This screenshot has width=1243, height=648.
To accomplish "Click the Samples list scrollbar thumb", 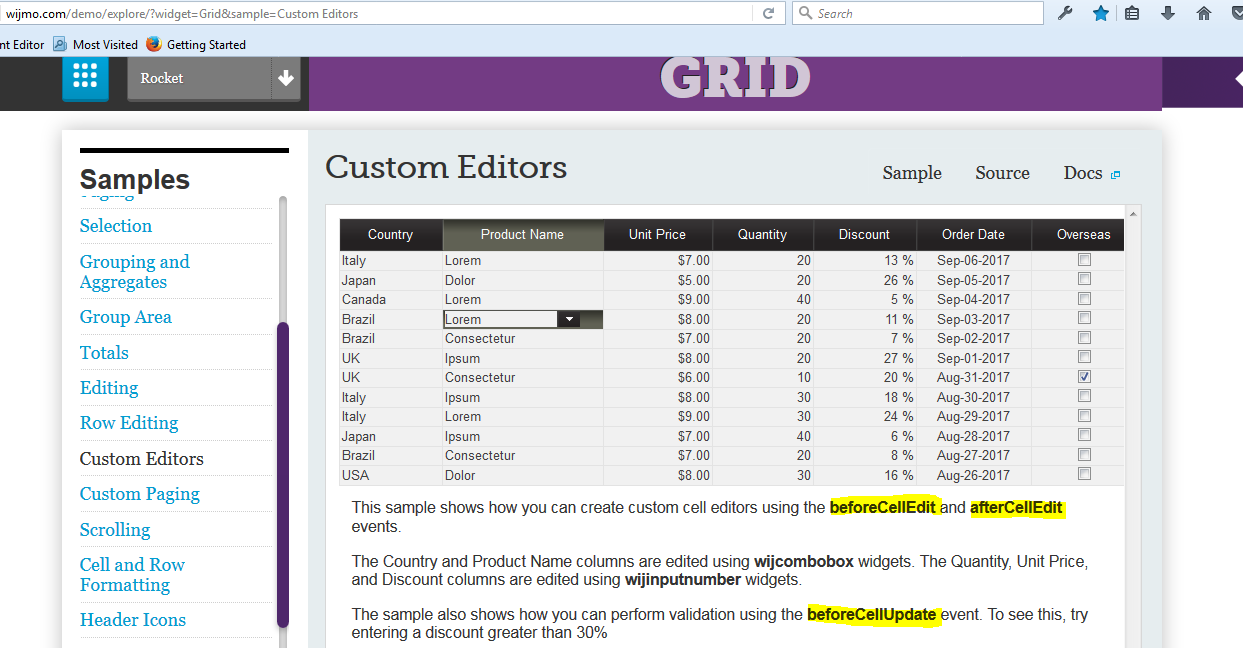I will 283,475.
